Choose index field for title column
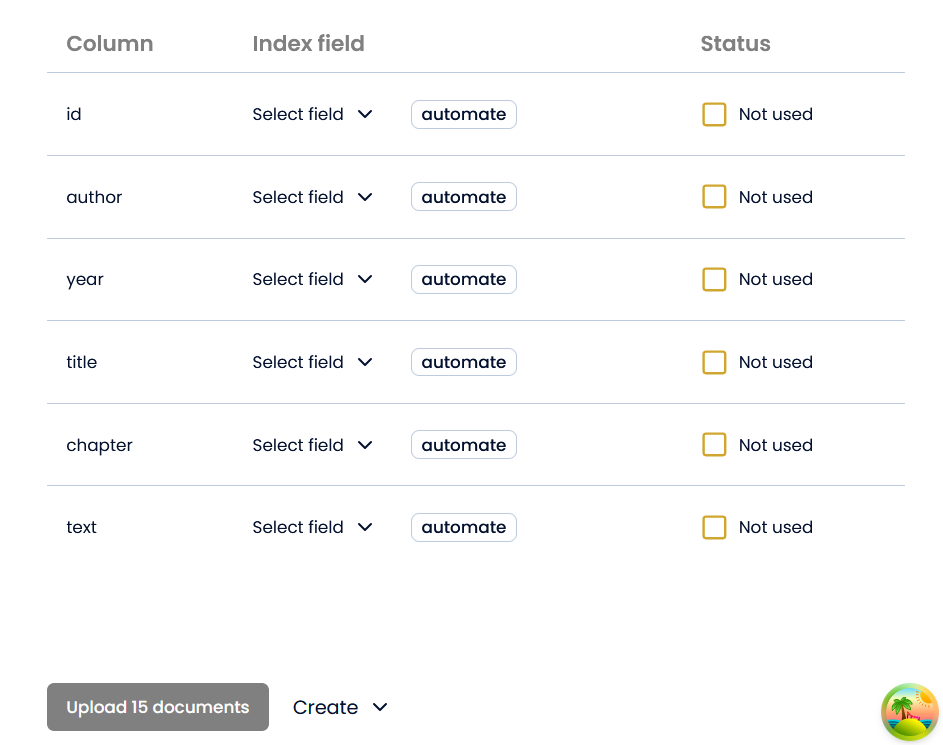This screenshot has height=745, width=943. coord(312,362)
